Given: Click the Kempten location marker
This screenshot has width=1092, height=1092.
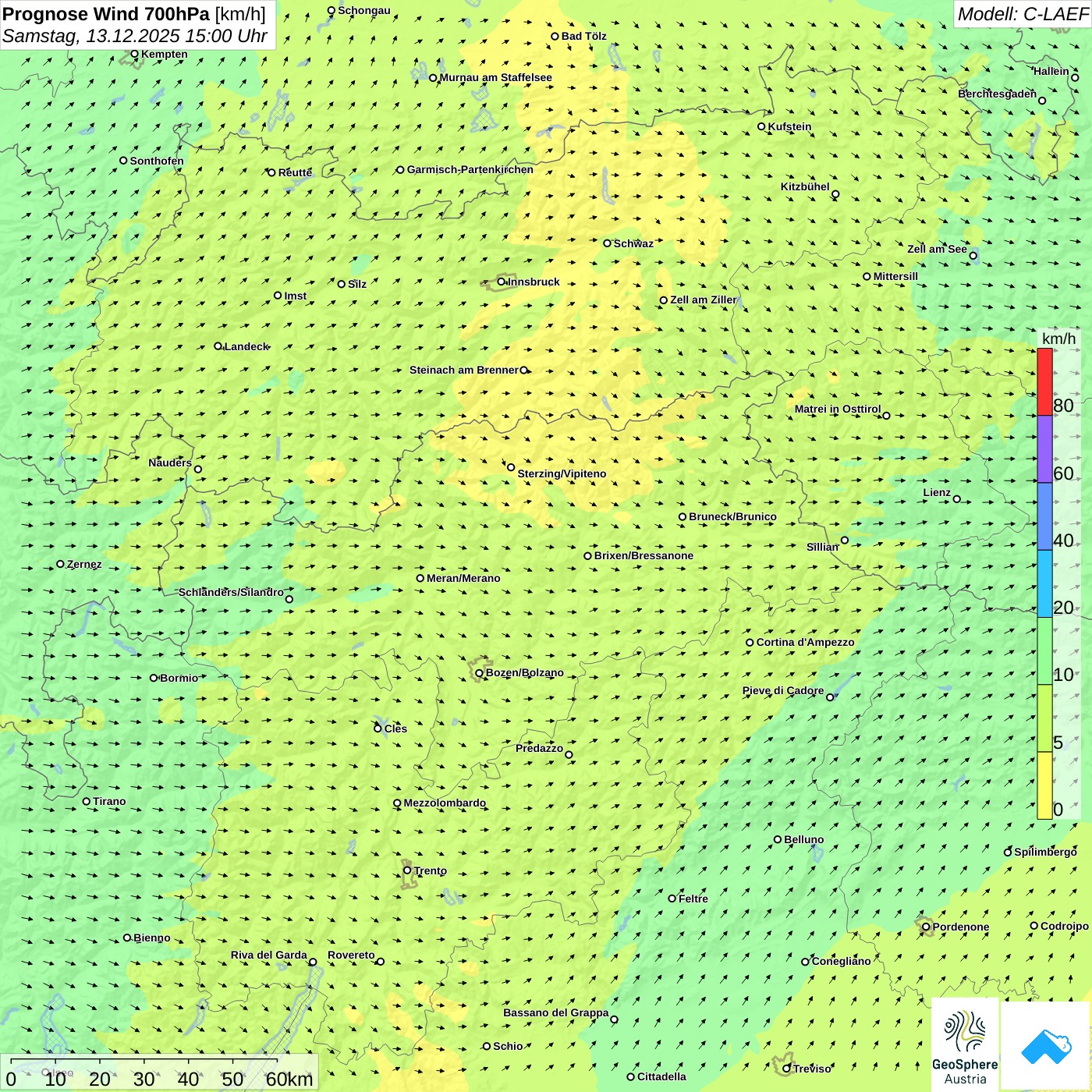Looking at the screenshot, I should pos(135,54).
